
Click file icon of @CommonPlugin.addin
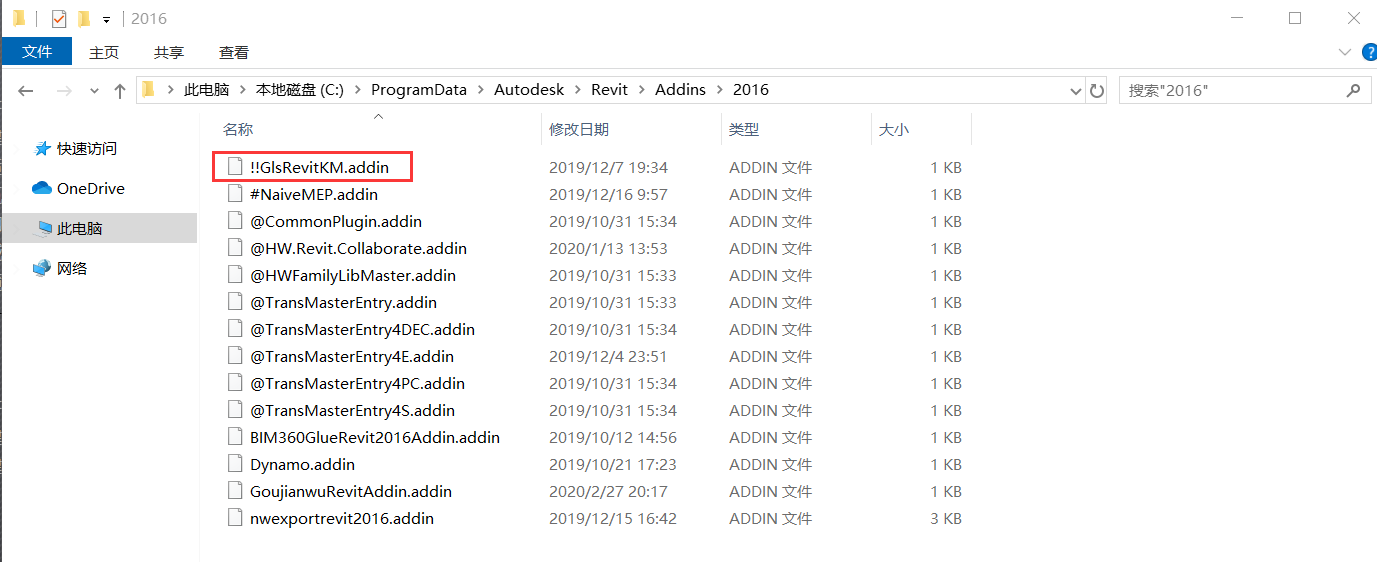[235, 221]
